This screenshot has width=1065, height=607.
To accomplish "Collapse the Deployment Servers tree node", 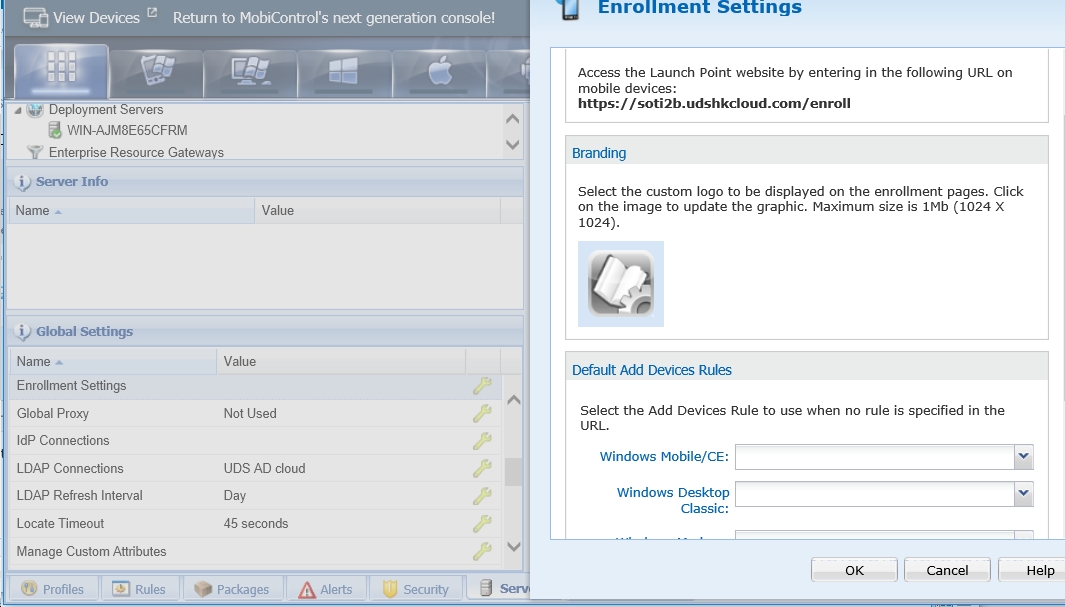I will tap(19, 110).
